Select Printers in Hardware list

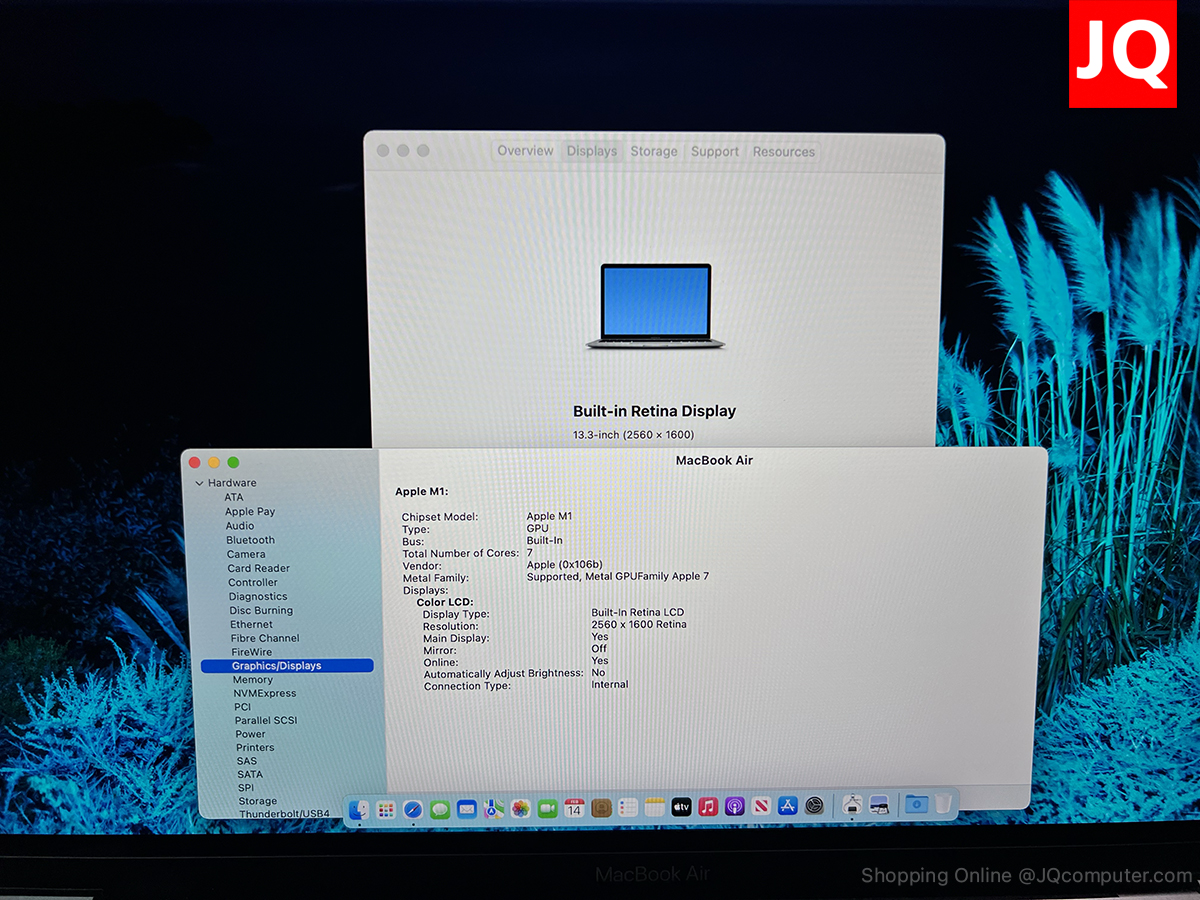[x=255, y=747]
